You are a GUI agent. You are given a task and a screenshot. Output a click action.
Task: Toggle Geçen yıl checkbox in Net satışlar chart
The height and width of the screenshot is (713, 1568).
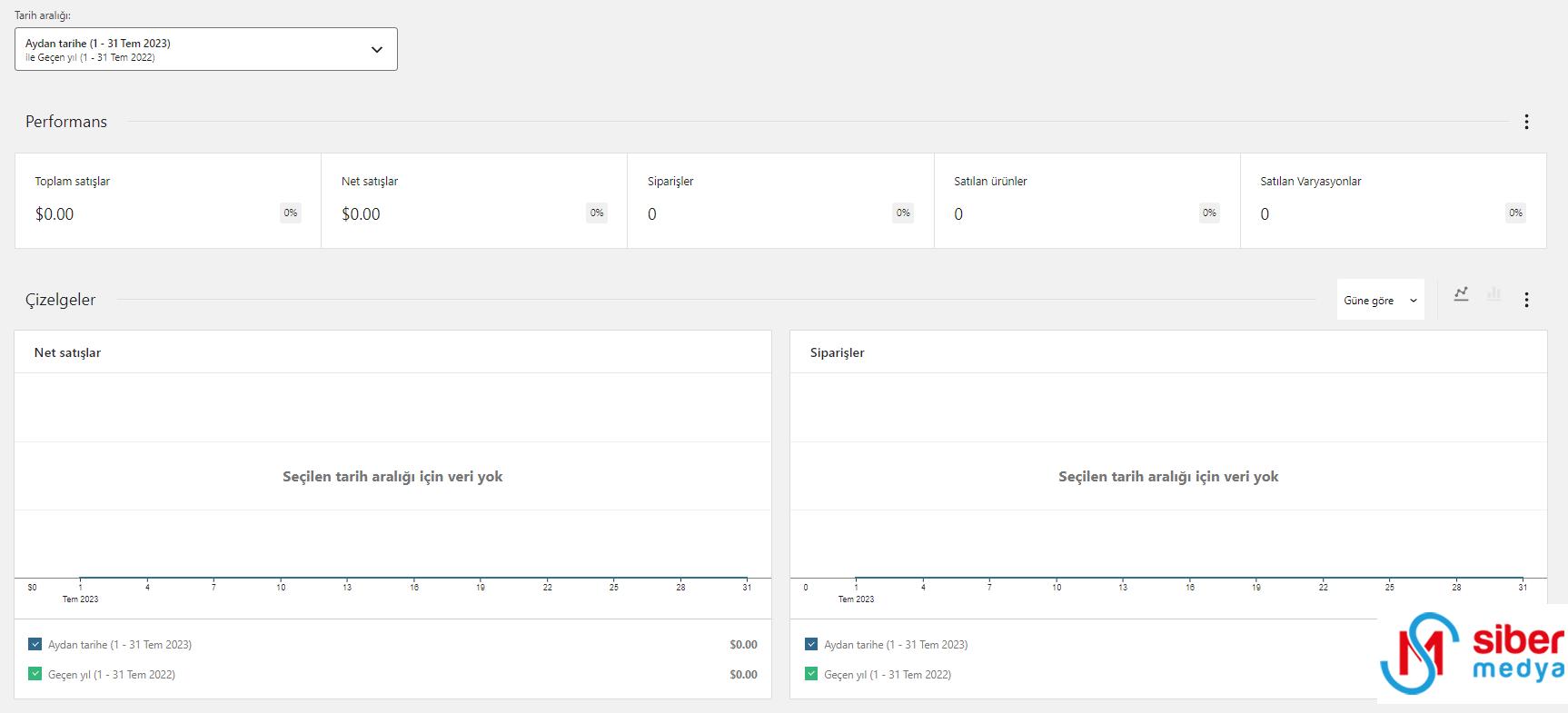(35, 674)
